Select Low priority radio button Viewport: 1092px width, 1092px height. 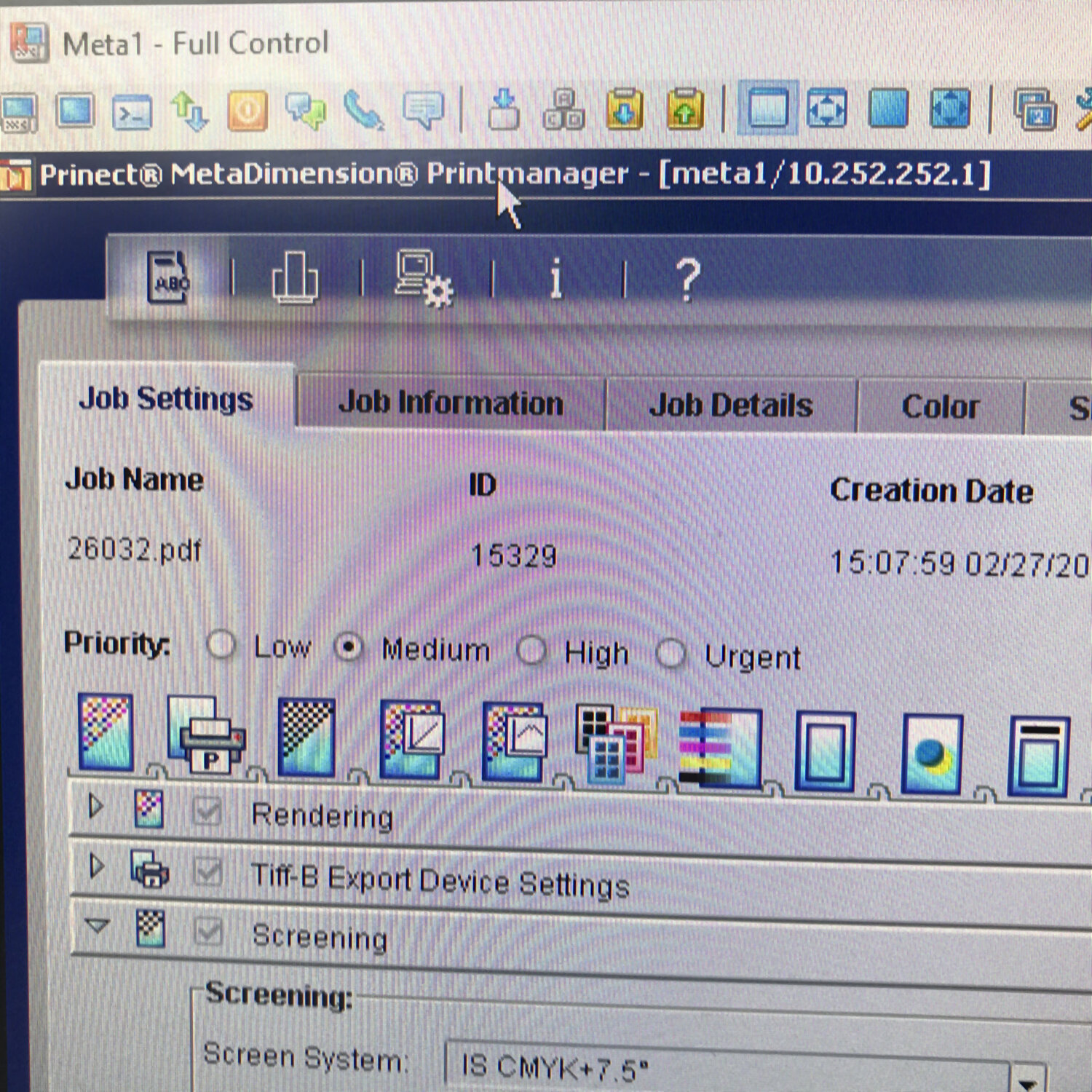tap(221, 645)
